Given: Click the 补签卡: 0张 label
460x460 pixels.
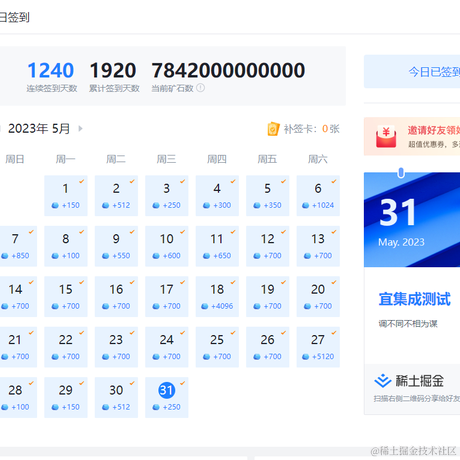Looking at the screenshot, I should 311,129.
